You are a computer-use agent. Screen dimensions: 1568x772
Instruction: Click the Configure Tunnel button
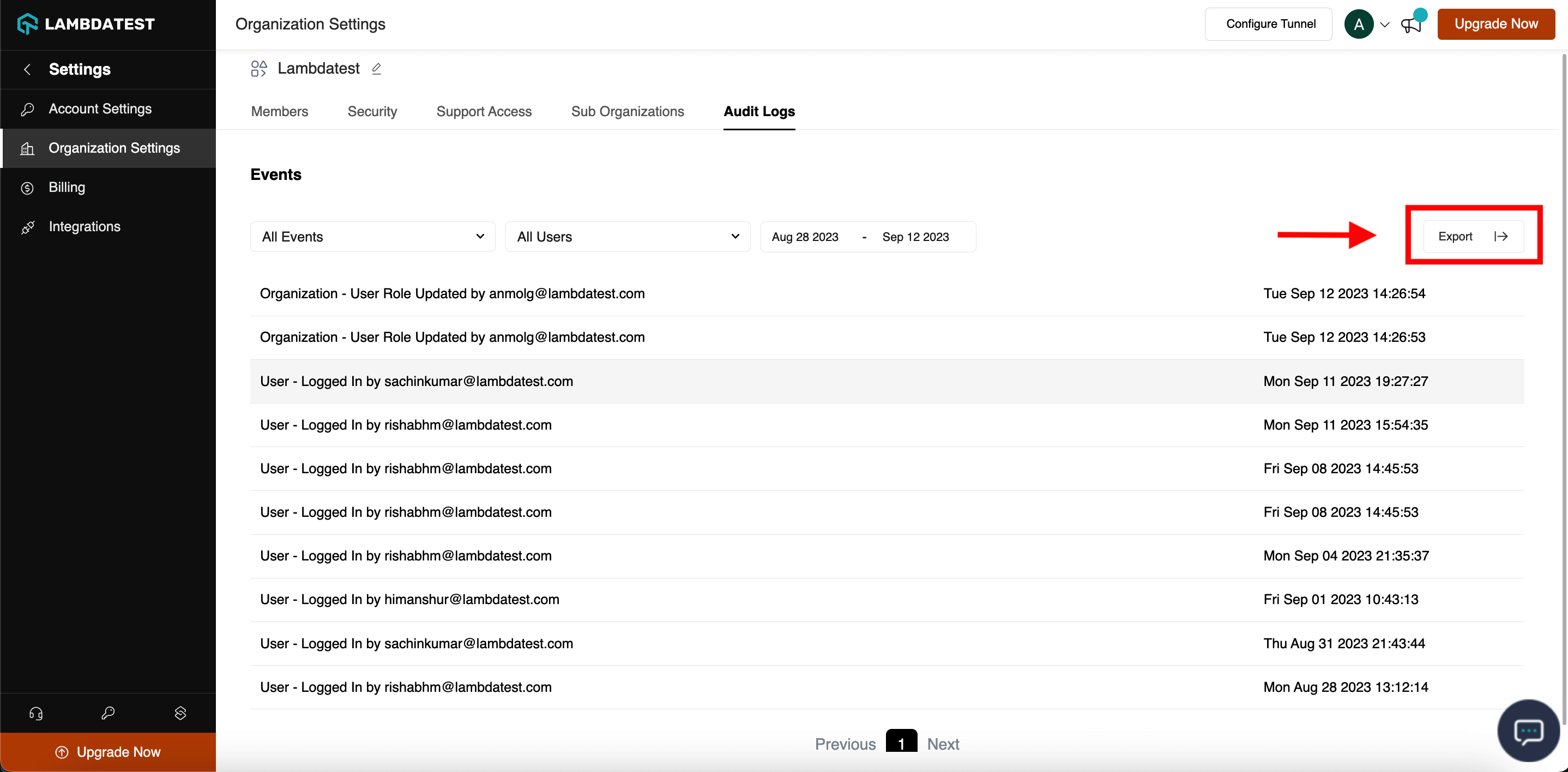1270,24
